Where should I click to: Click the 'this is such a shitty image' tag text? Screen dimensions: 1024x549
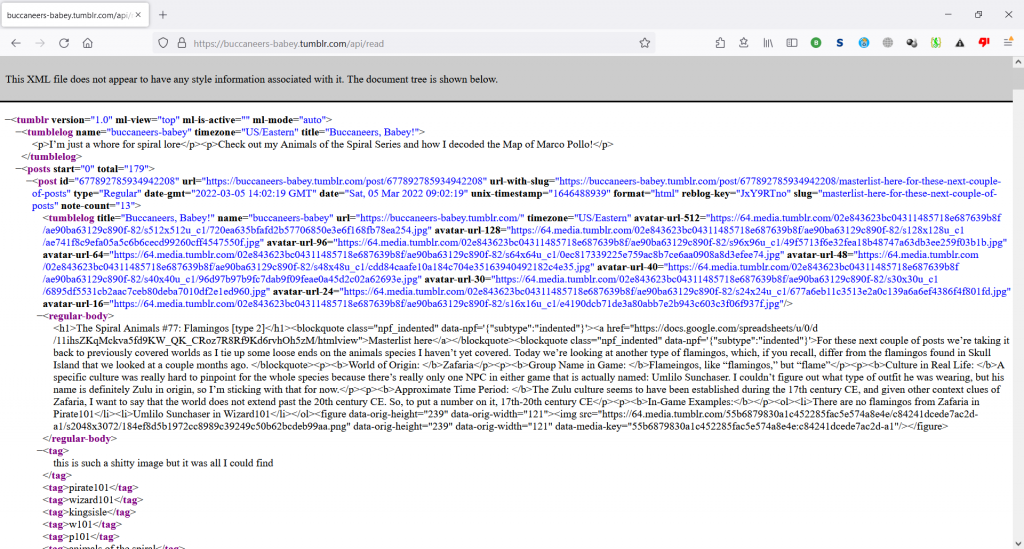[163, 463]
